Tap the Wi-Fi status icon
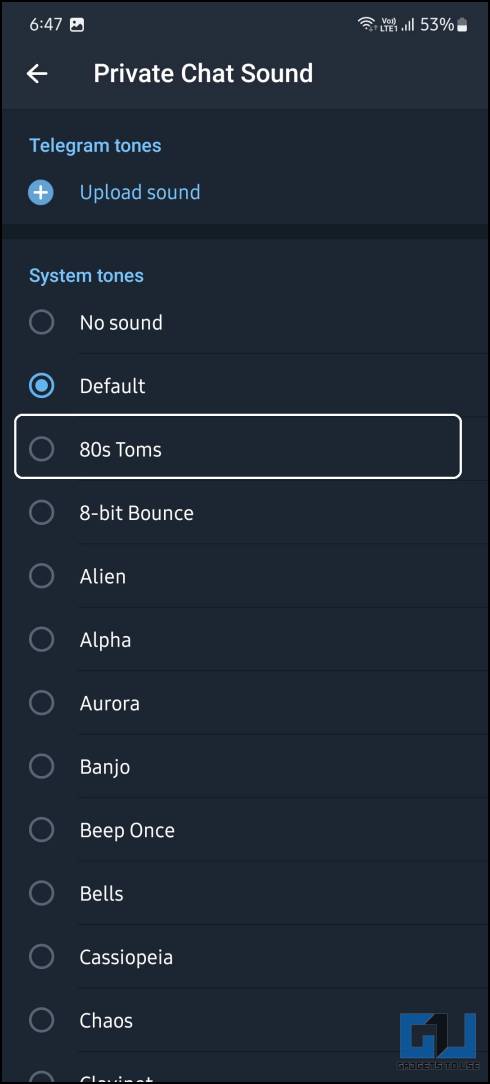The height and width of the screenshot is (1084, 490). click(x=366, y=25)
